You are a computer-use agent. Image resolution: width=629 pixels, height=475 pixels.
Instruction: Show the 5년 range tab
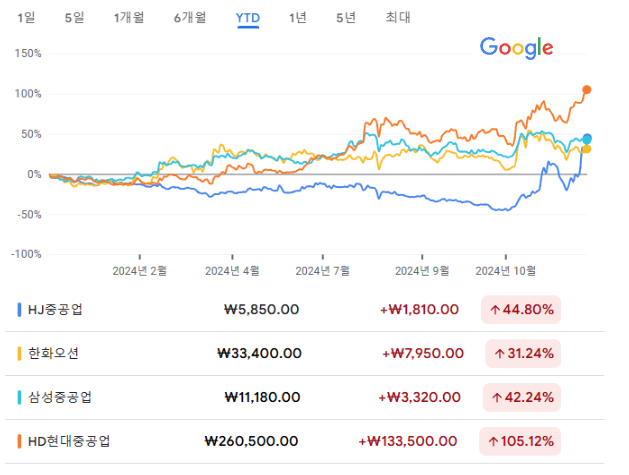346,18
